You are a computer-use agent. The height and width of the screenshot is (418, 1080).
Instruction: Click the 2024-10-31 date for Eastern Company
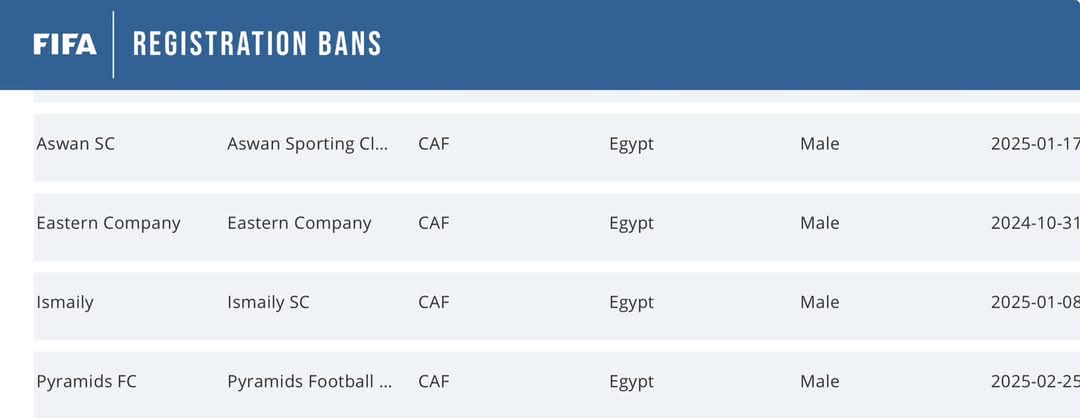coord(1035,223)
